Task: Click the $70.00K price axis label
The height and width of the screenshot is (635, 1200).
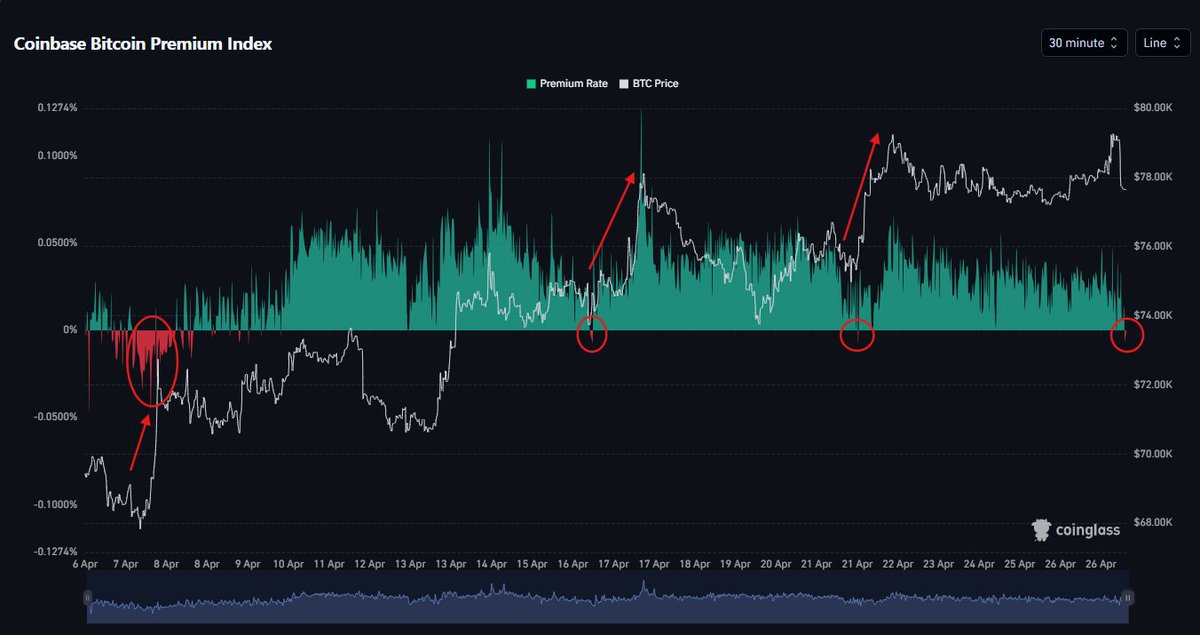Action: coord(1153,453)
